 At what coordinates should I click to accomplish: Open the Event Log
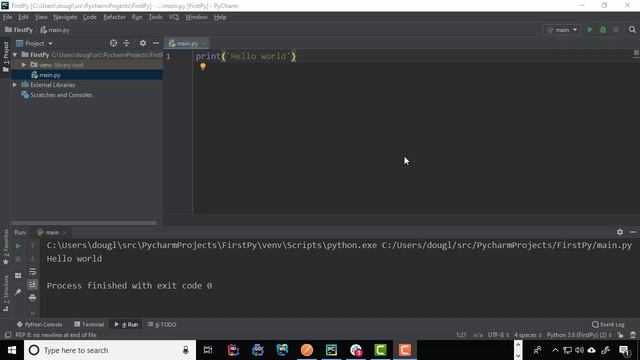(x=608, y=324)
